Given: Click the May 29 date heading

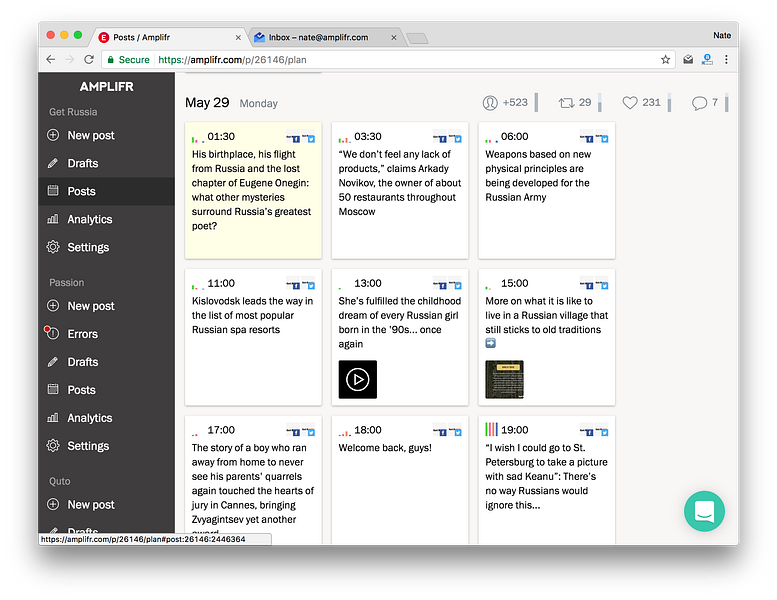Looking at the screenshot, I should point(207,103).
